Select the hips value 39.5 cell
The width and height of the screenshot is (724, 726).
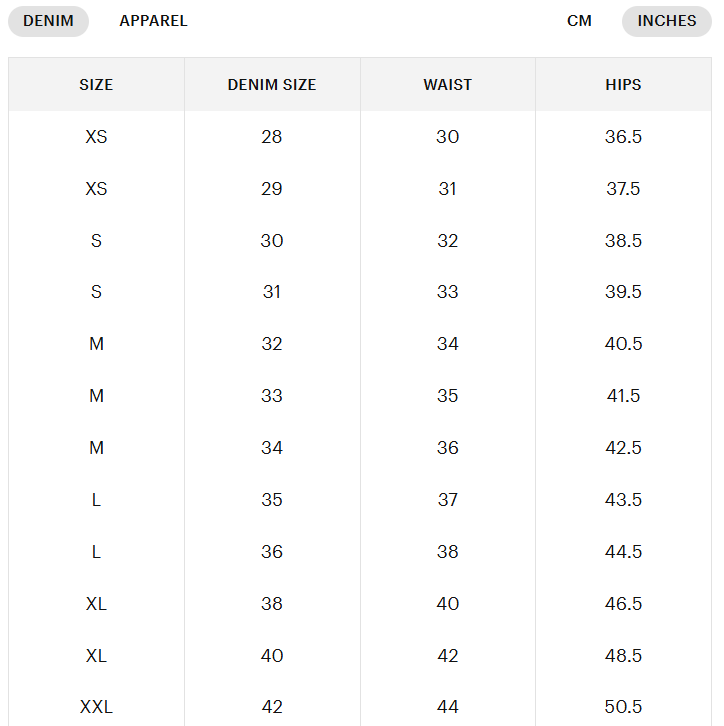click(623, 292)
